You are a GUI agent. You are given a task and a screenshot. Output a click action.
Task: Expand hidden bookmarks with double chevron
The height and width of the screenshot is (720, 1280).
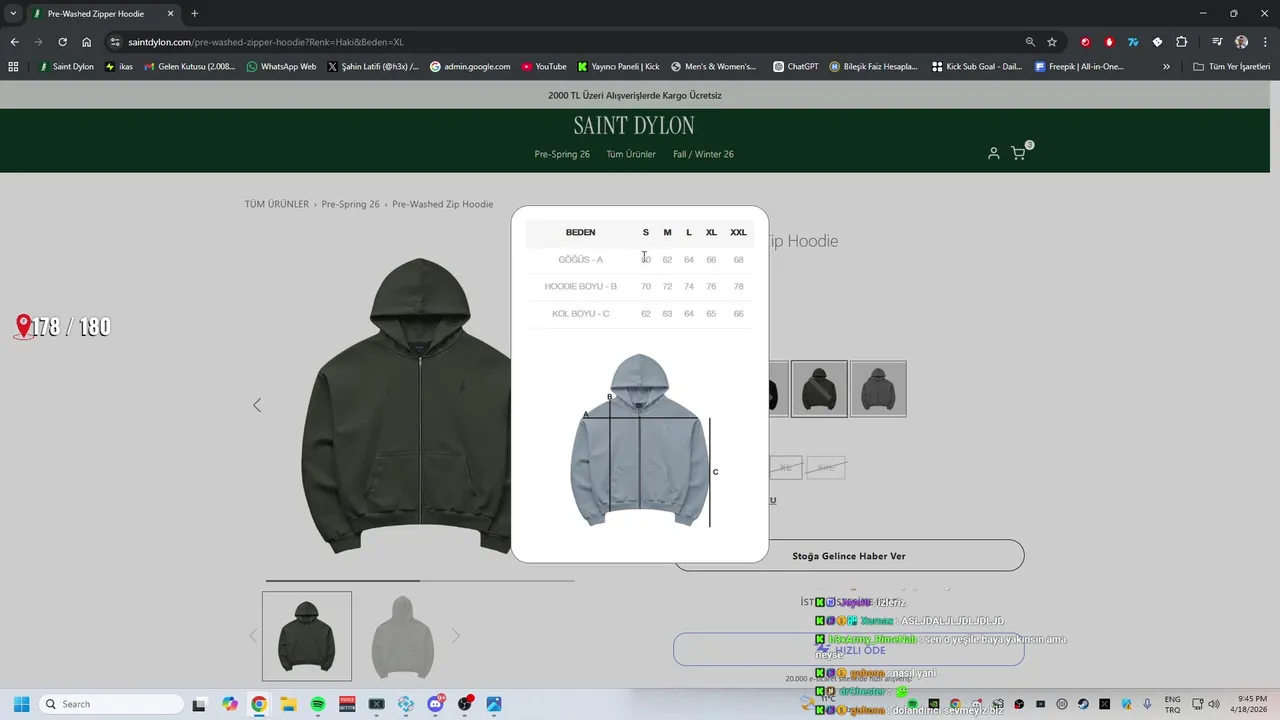pos(1166,67)
